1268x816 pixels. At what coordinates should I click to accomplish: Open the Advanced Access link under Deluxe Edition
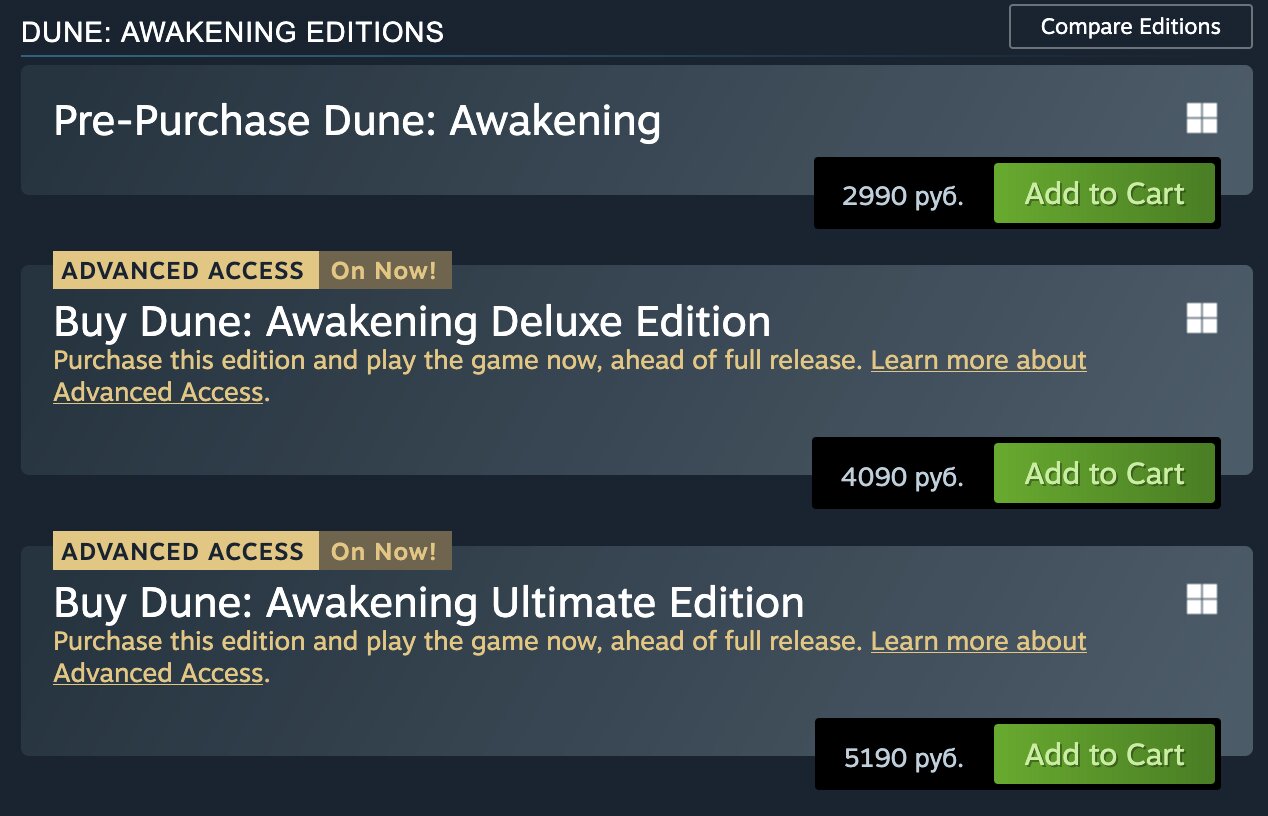[978, 360]
